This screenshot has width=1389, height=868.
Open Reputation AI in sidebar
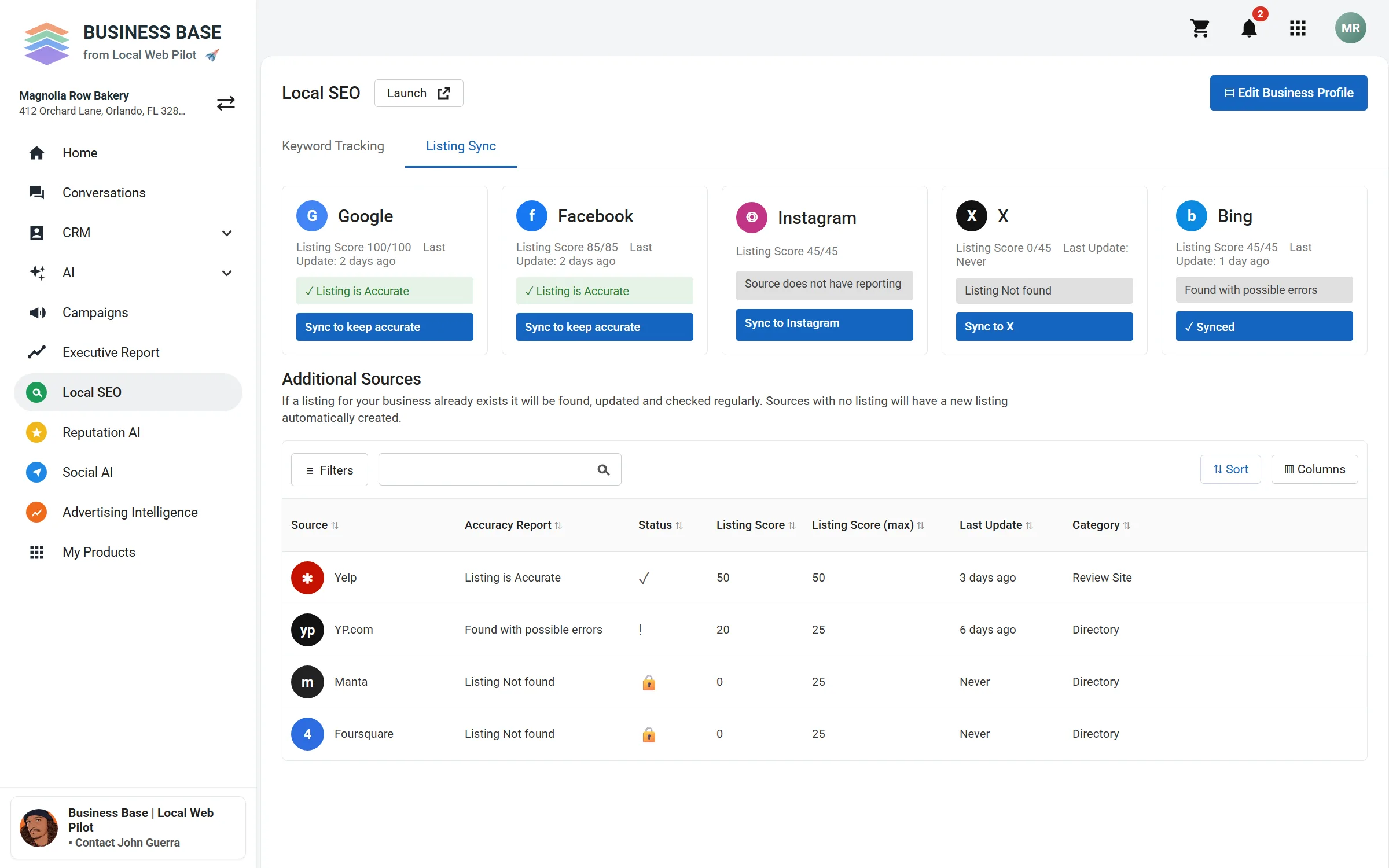128,432
